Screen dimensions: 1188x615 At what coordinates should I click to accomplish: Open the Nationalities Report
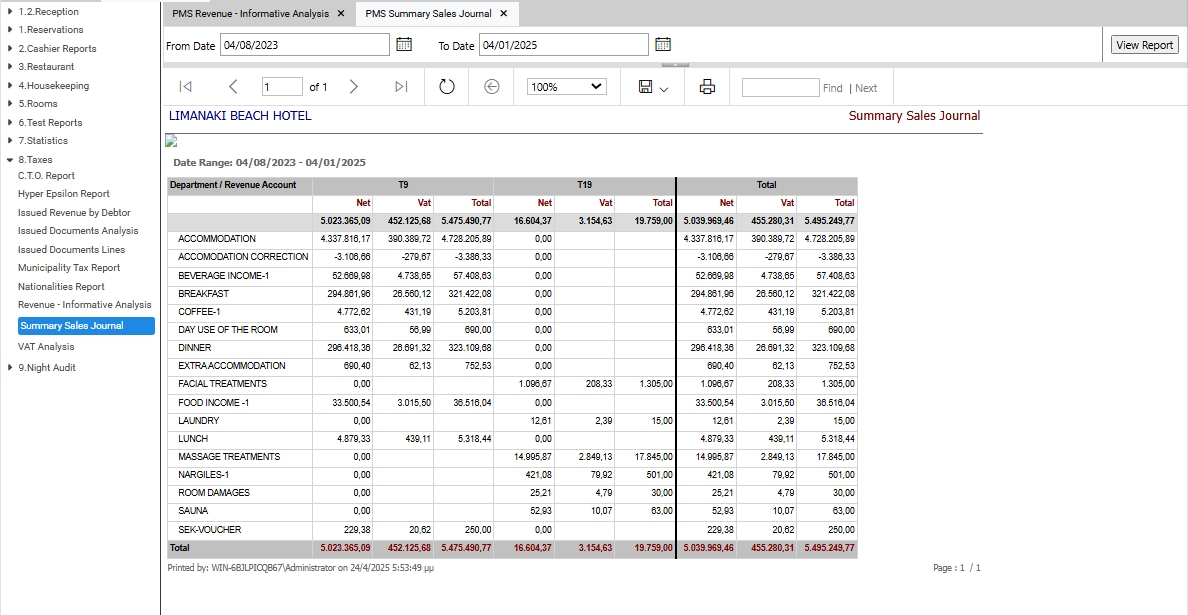click(x=61, y=287)
